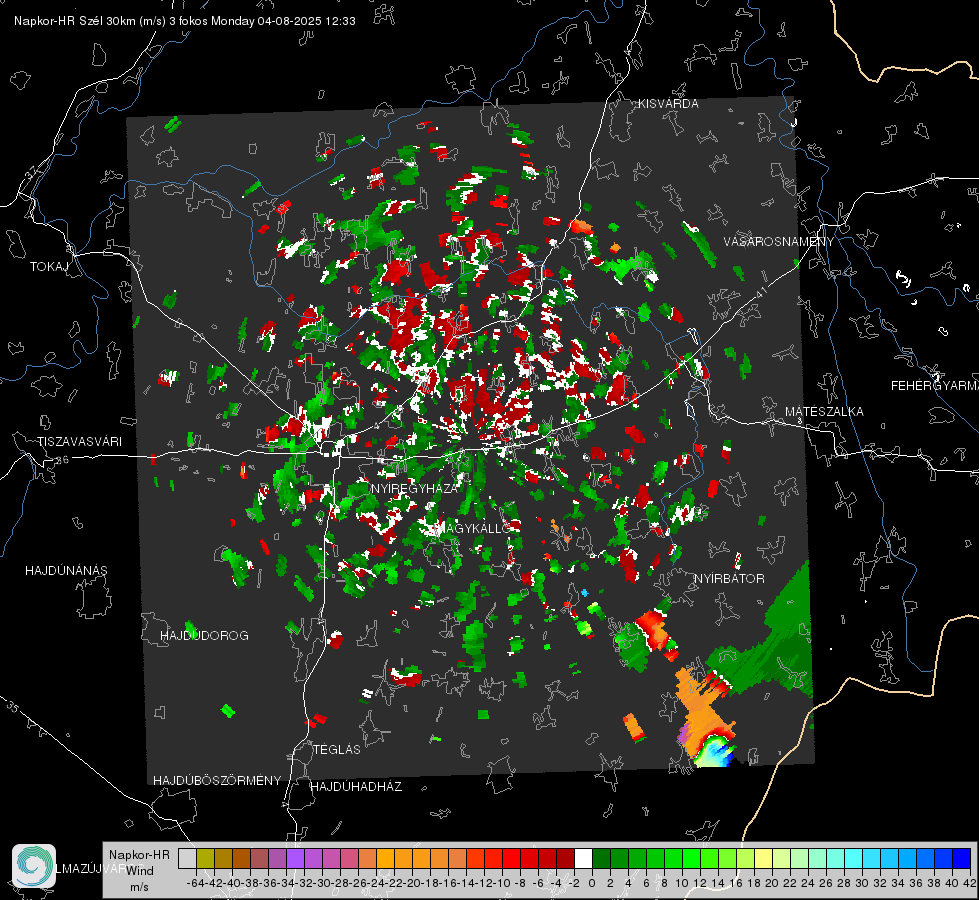Click the NYÍRBÁTOR label

point(729,579)
